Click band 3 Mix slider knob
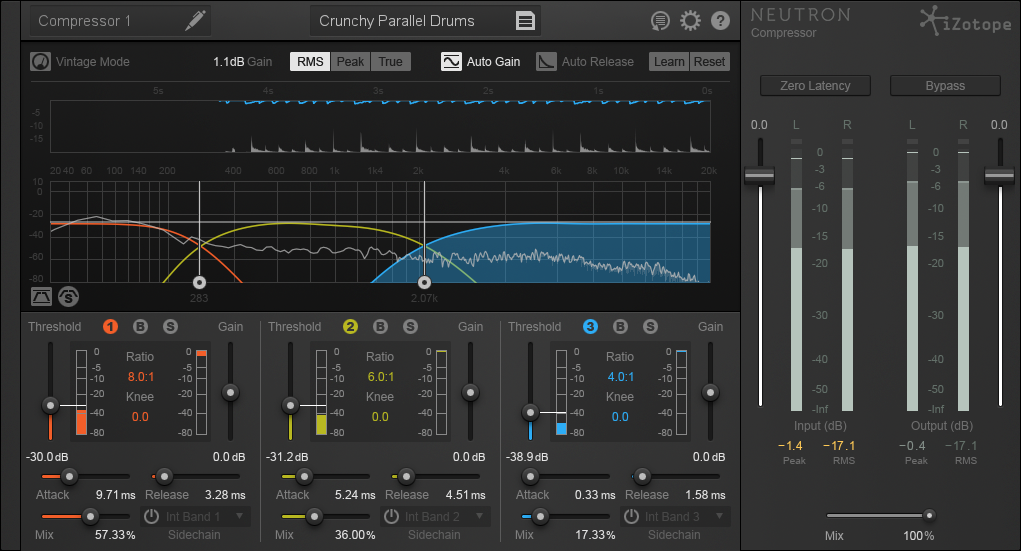Viewport: 1021px width, 551px height. tap(540, 516)
